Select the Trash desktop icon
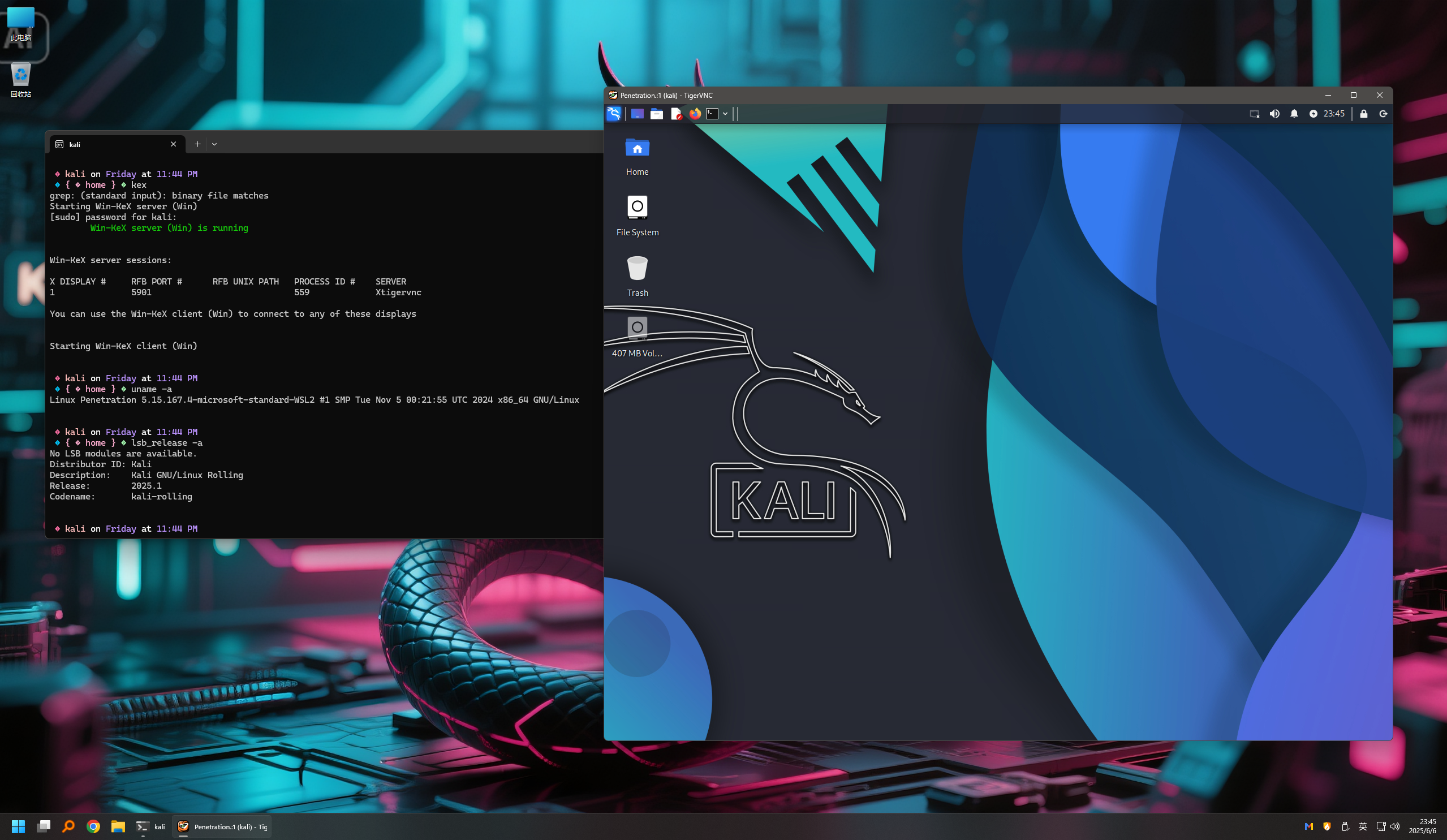This screenshot has height=840, width=1447. [638, 276]
